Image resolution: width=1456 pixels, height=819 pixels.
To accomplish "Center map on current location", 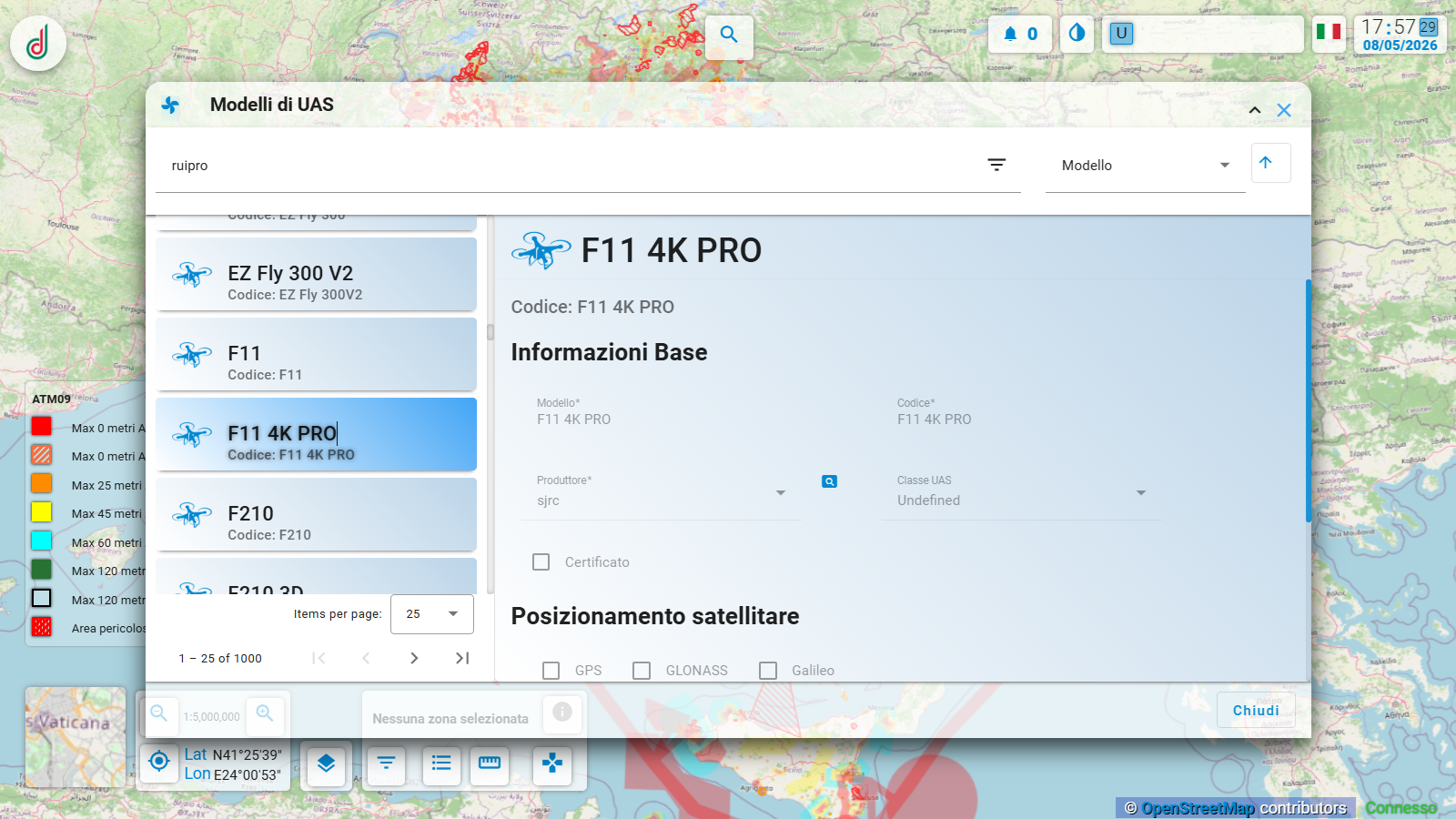I will click(159, 761).
